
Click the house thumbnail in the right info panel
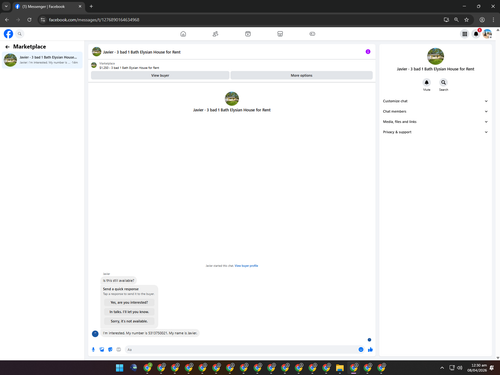coord(435,56)
